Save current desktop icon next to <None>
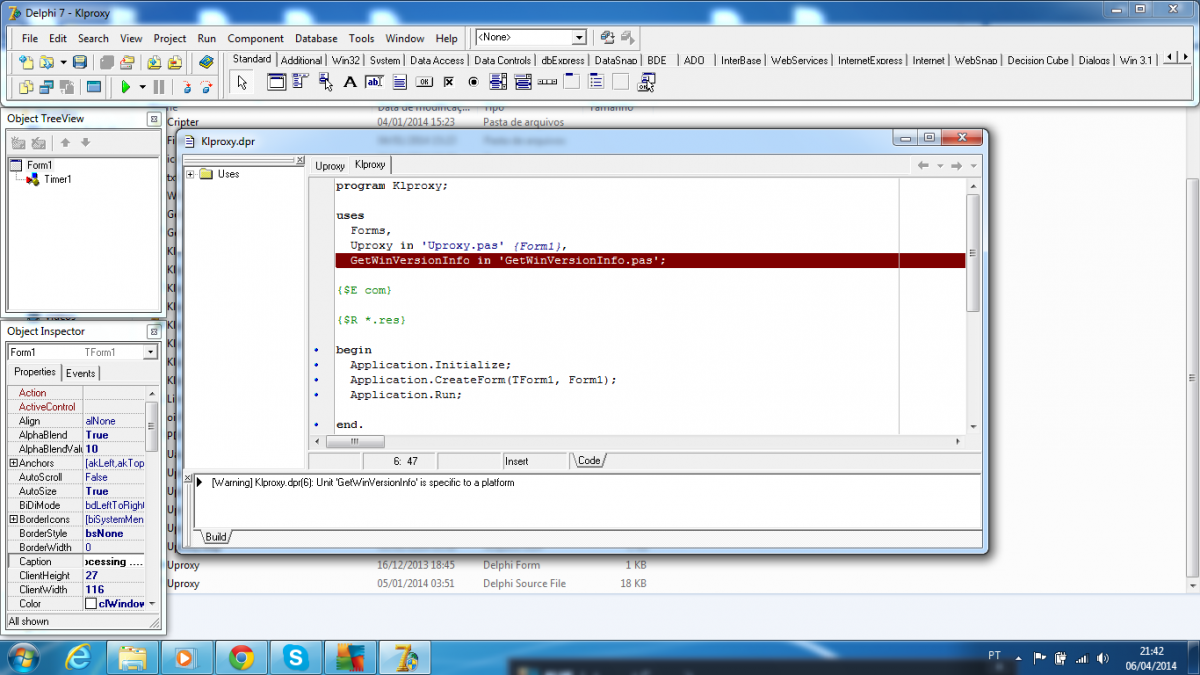The width and height of the screenshot is (1200, 675). click(x=606, y=38)
